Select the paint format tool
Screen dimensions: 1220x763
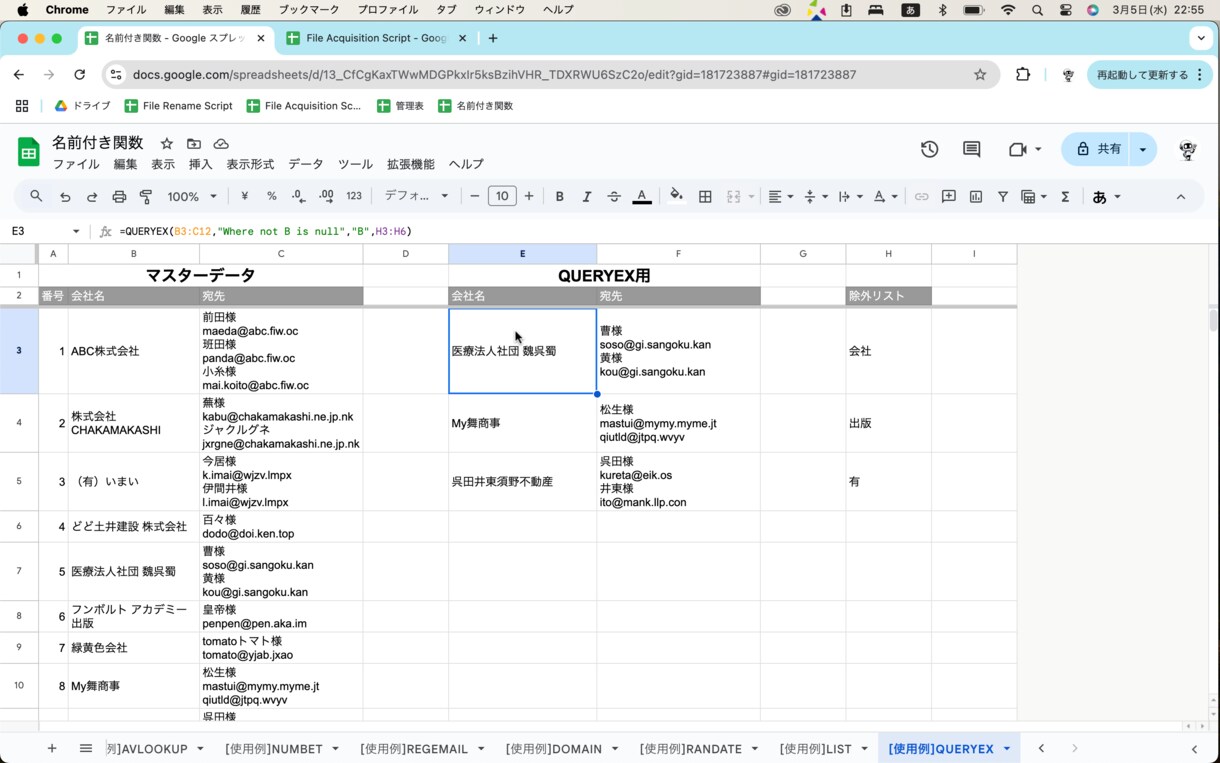pos(146,197)
